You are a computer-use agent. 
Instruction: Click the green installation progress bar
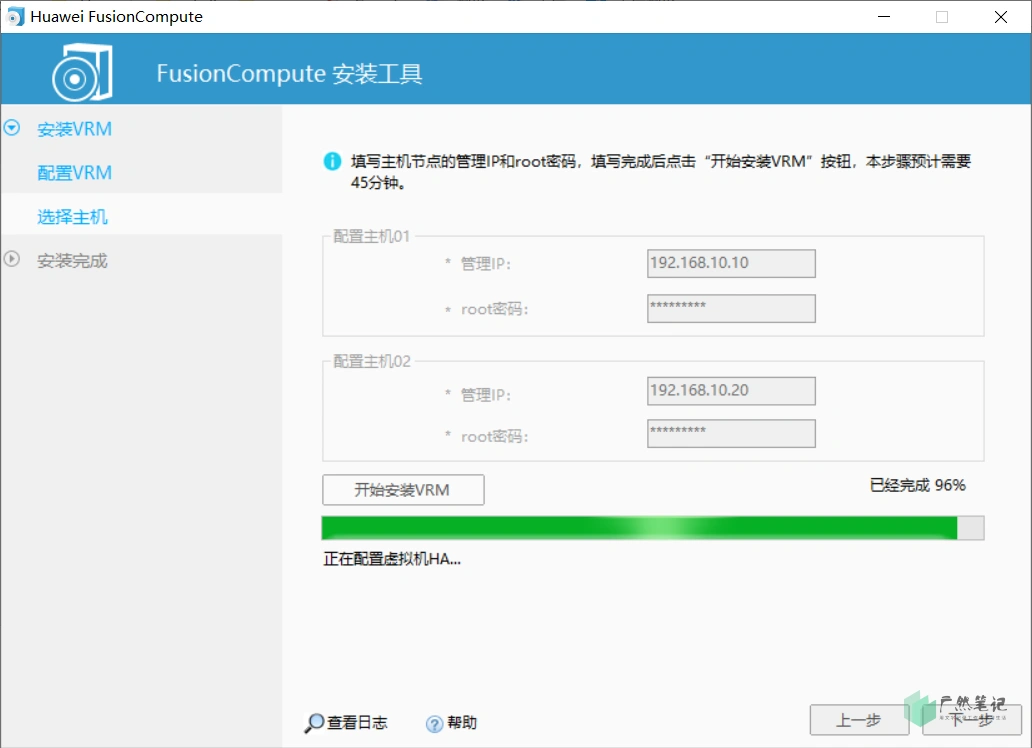(653, 528)
